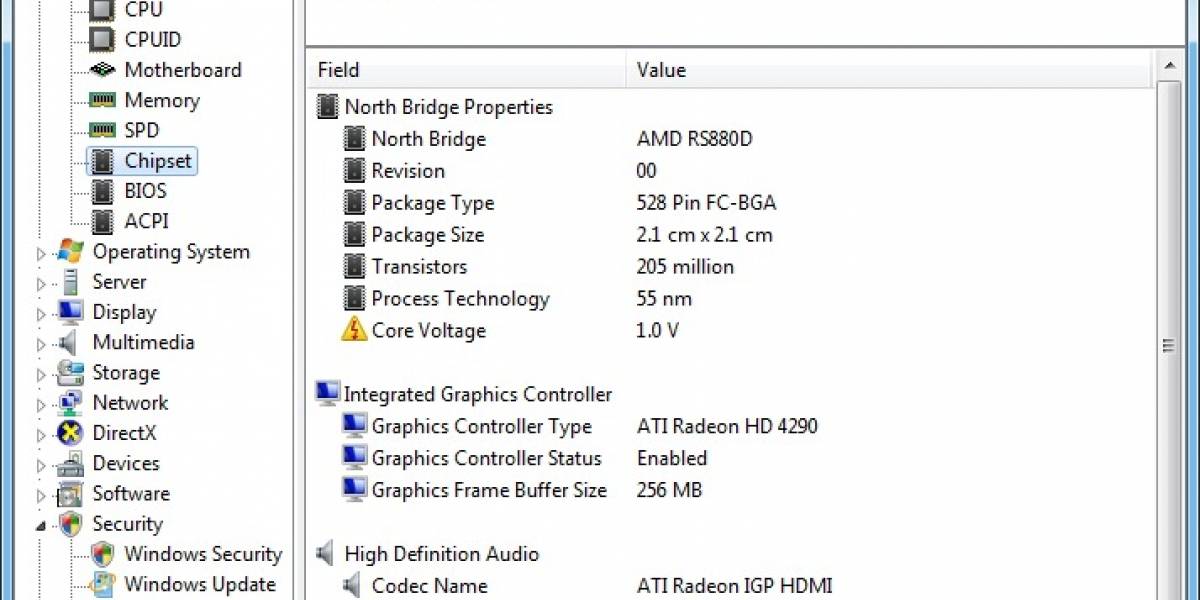Click the value 205 million
1200x600 pixels.
coord(685,267)
